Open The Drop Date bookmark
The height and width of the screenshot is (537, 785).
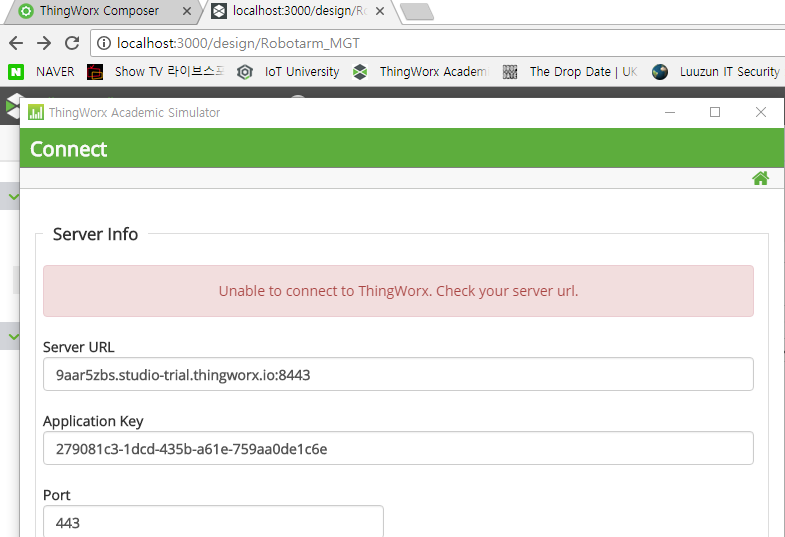point(570,72)
